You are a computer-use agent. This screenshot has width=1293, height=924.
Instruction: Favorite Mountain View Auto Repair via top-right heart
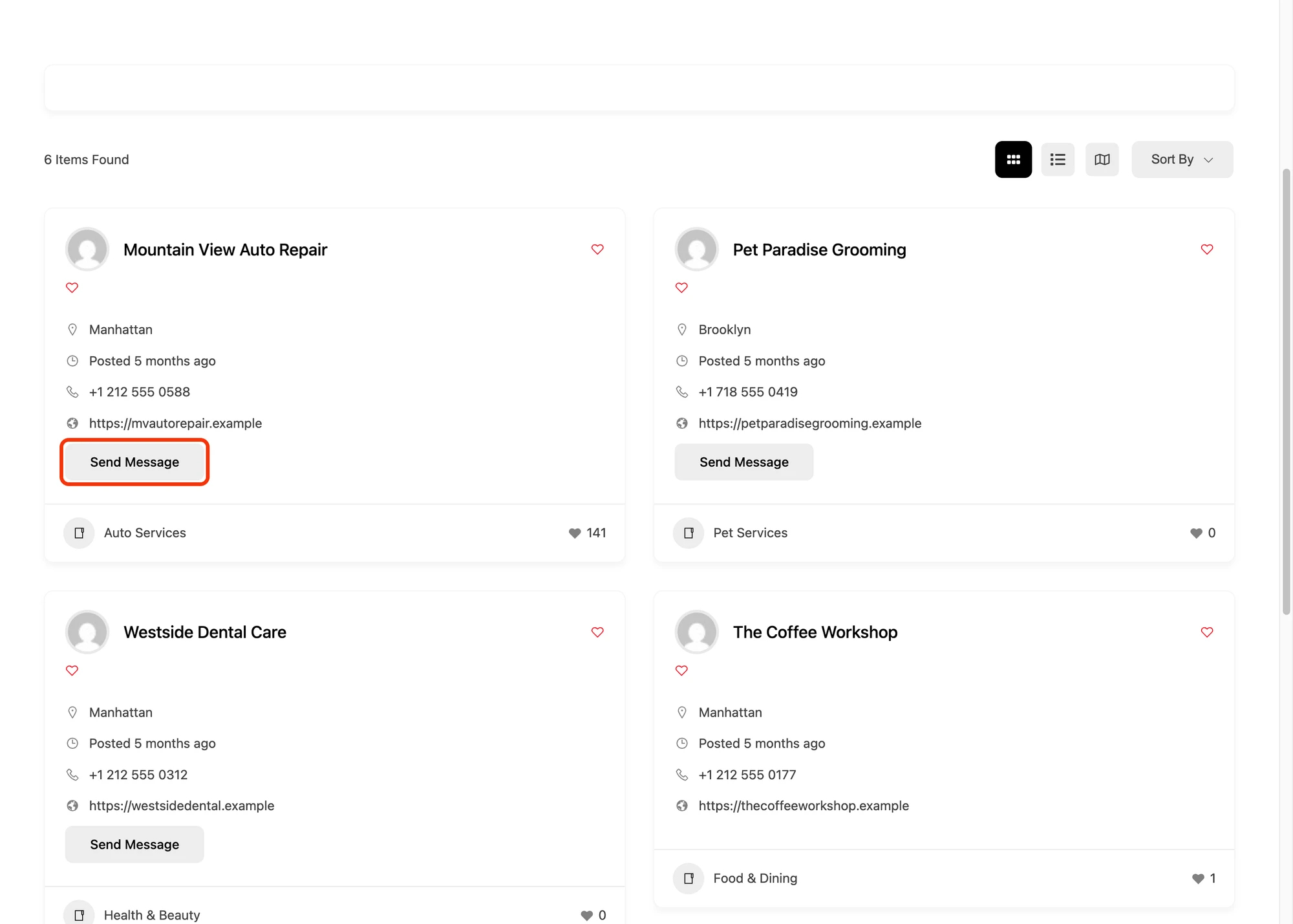(x=597, y=249)
